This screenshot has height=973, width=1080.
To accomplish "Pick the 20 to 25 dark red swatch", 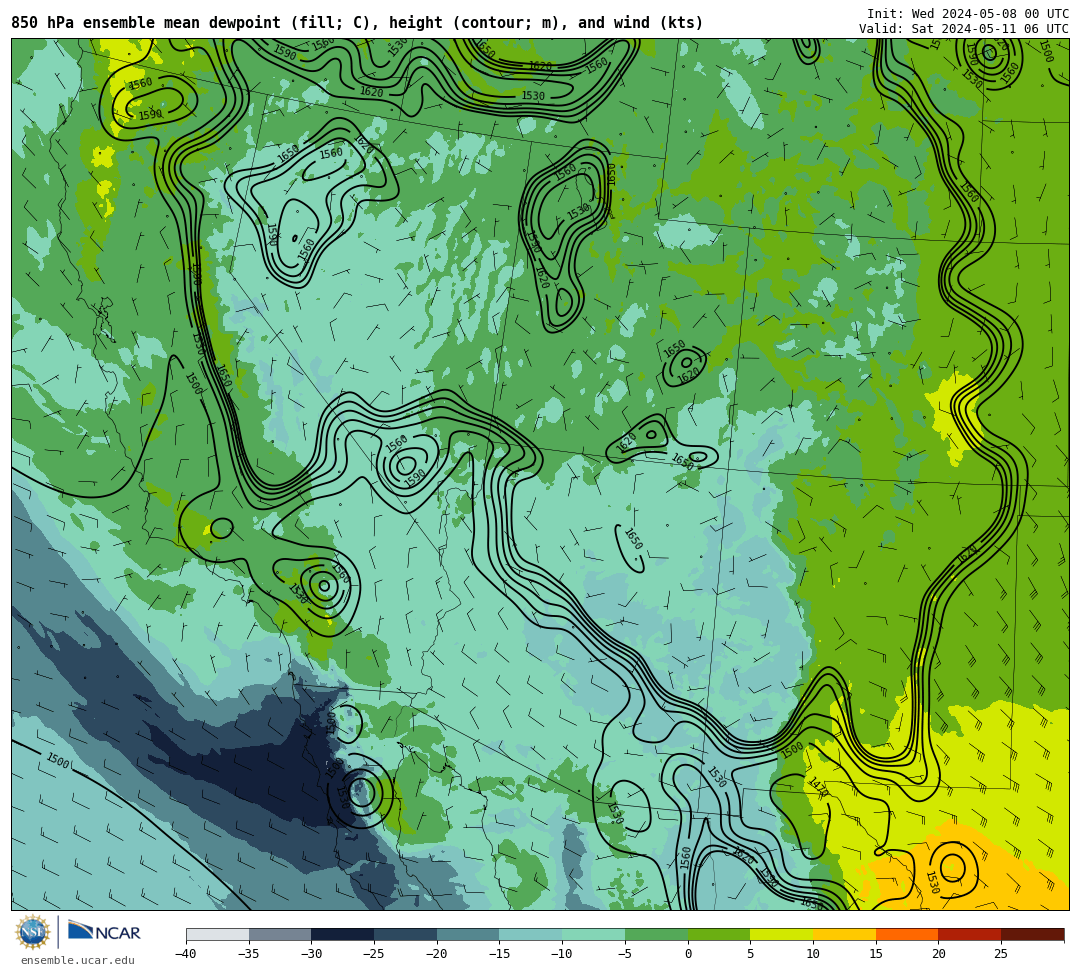I will 969,934.
